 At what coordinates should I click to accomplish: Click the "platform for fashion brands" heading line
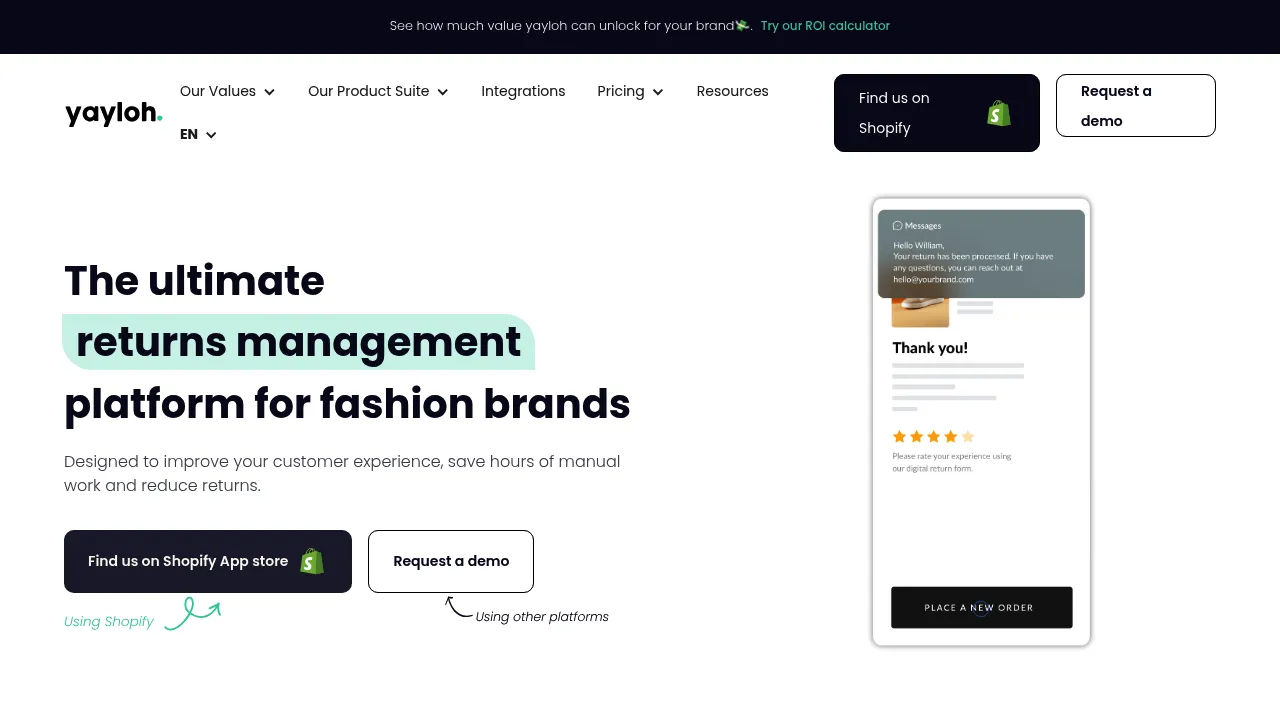point(347,404)
